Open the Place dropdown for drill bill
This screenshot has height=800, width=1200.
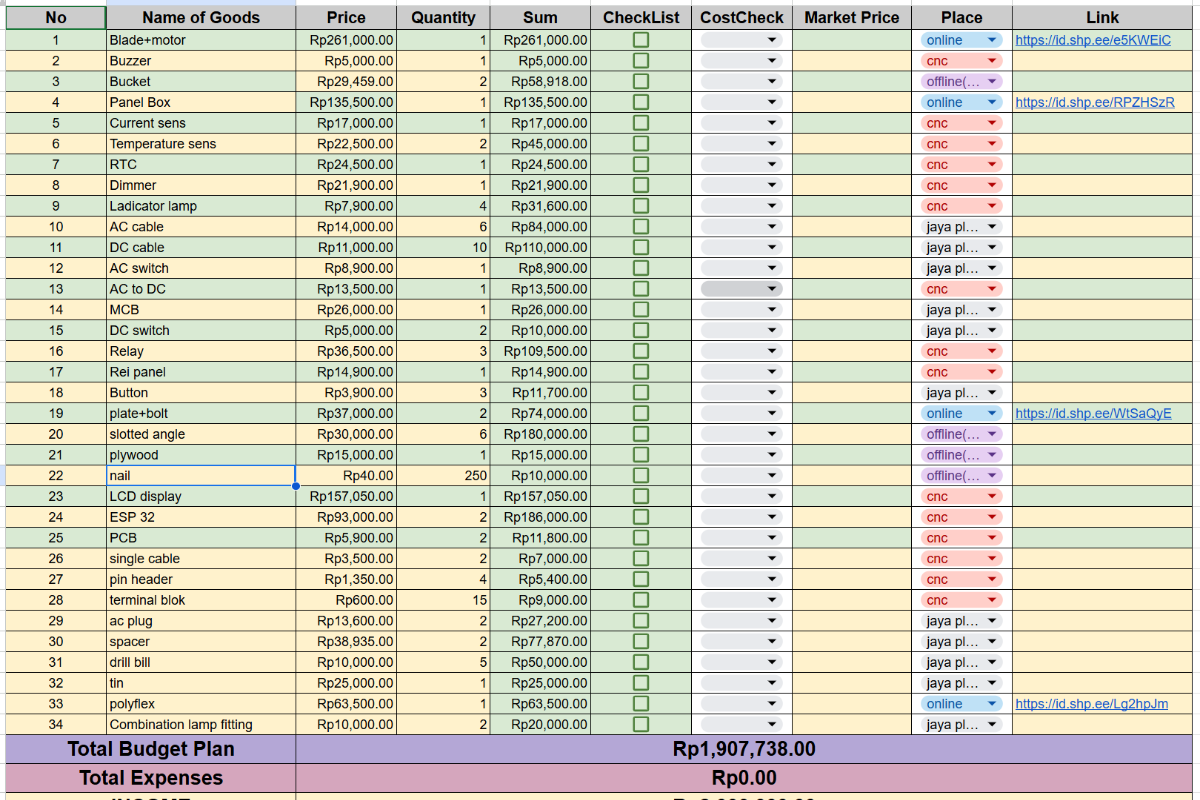pyautogui.click(x=961, y=662)
